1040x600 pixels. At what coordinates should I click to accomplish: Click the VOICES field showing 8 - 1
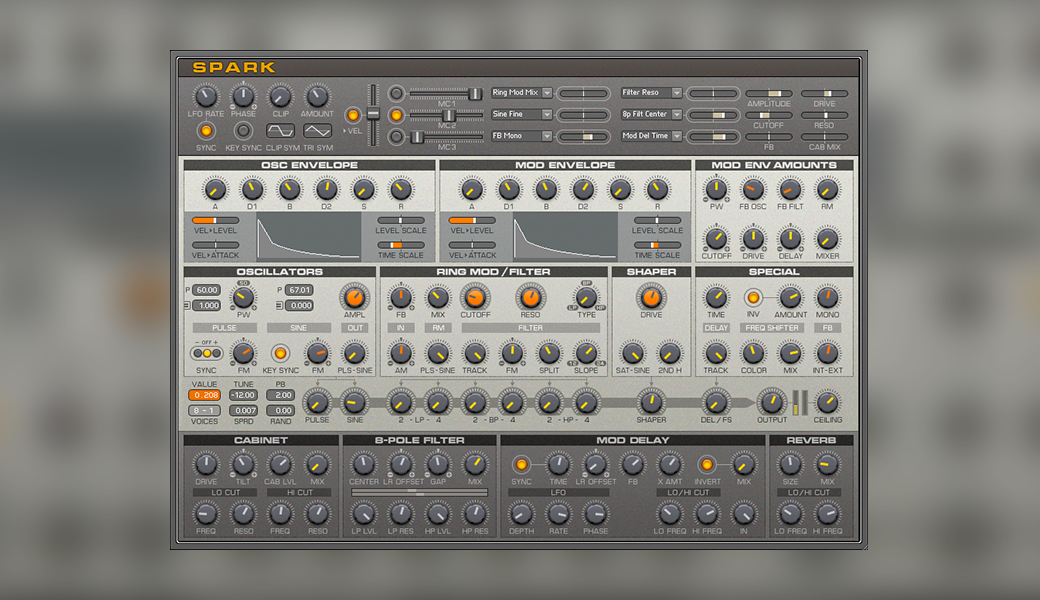(x=204, y=410)
